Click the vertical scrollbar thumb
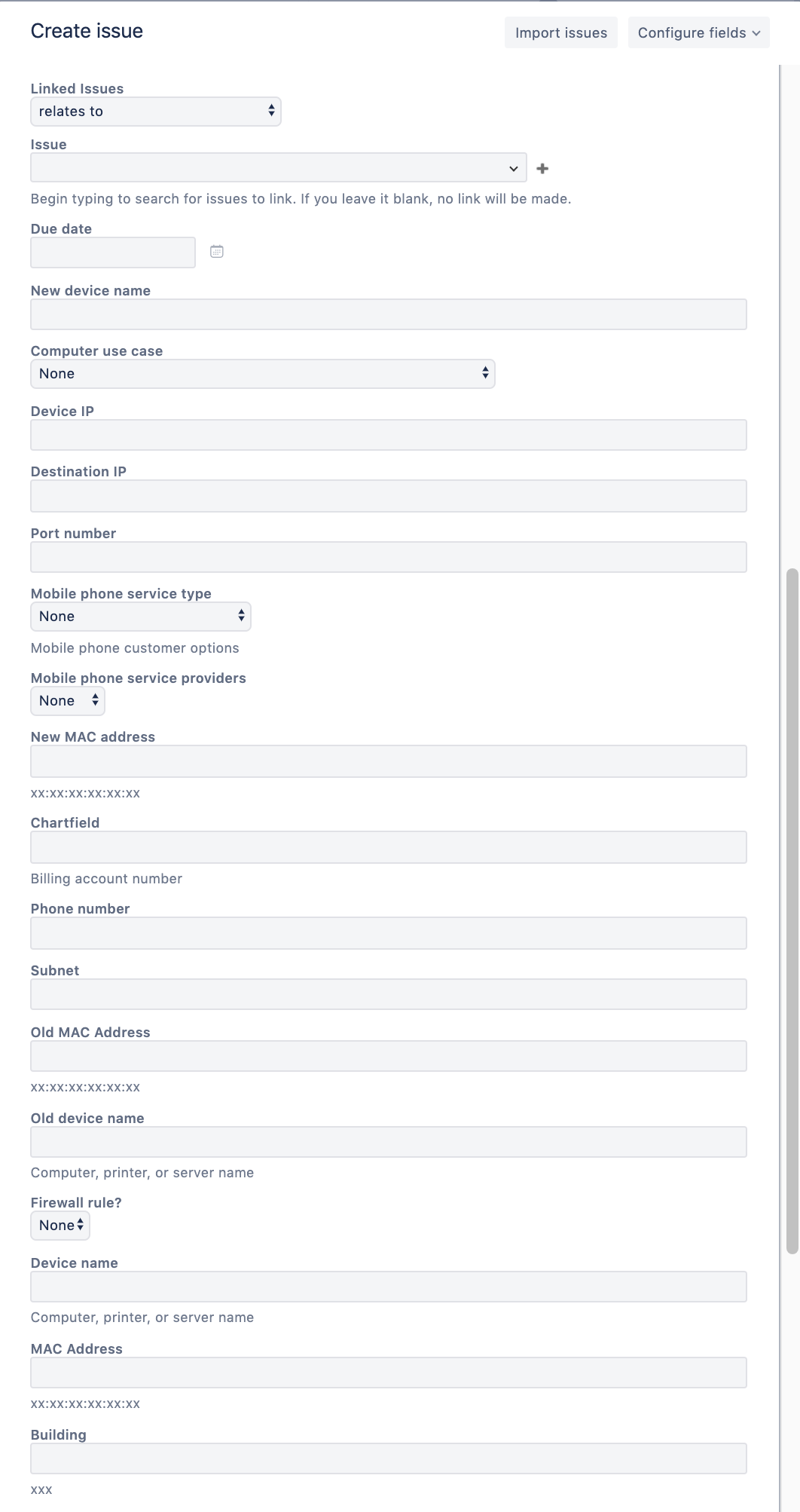800x1512 pixels. (x=792, y=911)
